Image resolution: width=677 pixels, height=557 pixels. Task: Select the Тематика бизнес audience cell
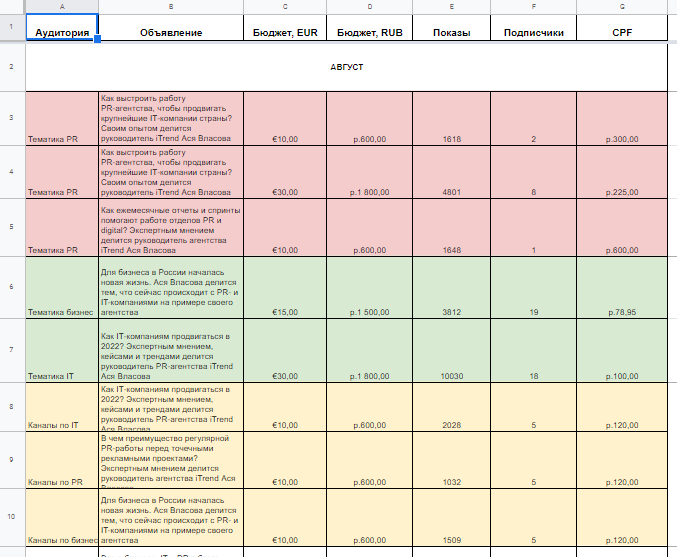pyautogui.click(x=61, y=312)
